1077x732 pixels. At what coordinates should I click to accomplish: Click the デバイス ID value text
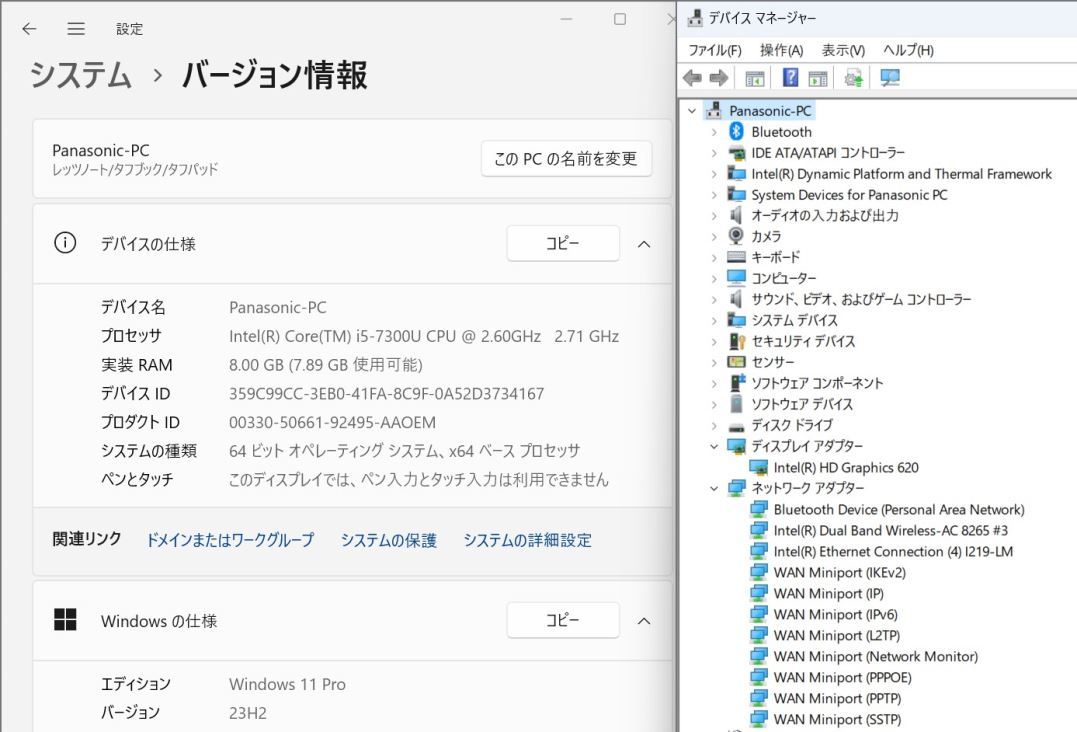[x=386, y=393]
